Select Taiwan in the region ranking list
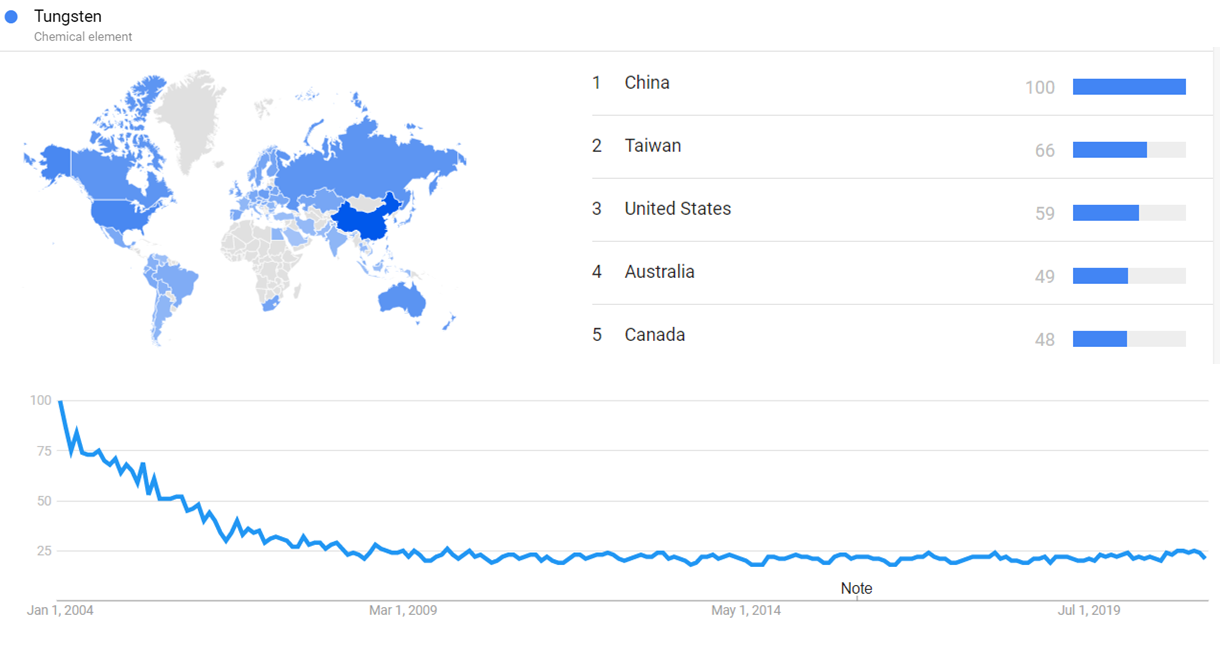 pyautogui.click(x=652, y=146)
